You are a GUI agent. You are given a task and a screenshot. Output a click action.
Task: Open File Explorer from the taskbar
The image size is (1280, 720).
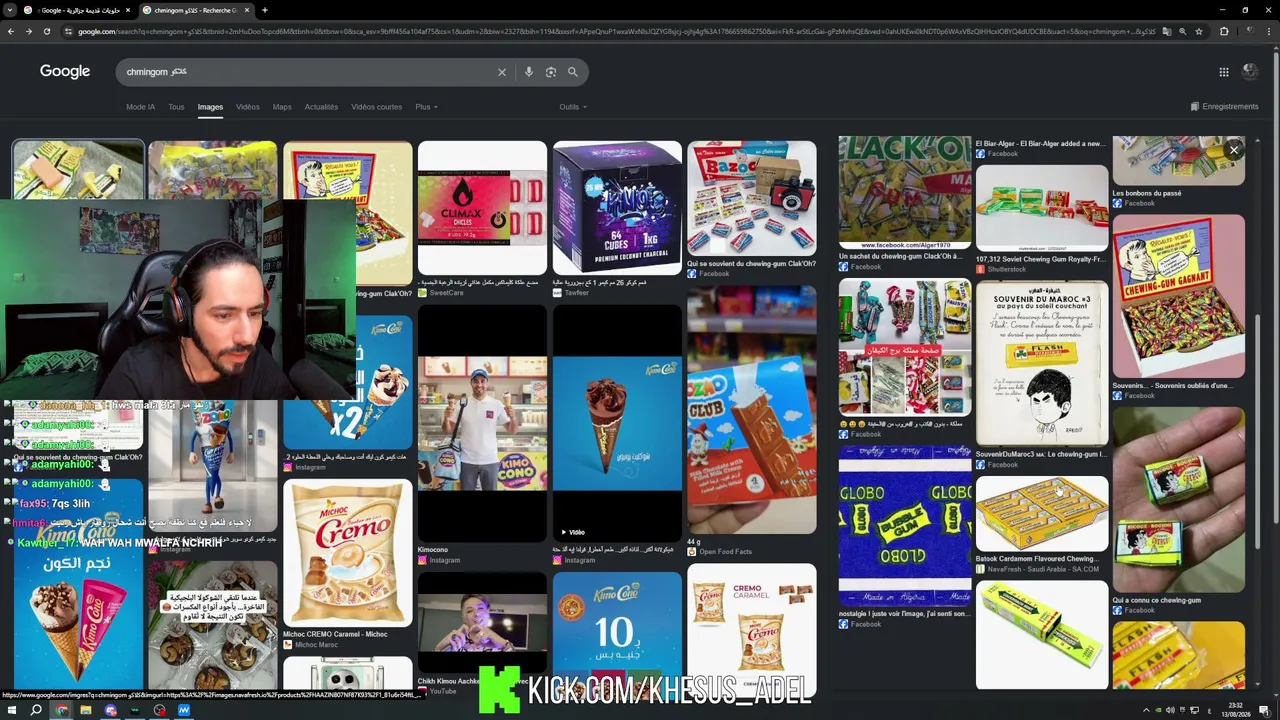coord(86,710)
